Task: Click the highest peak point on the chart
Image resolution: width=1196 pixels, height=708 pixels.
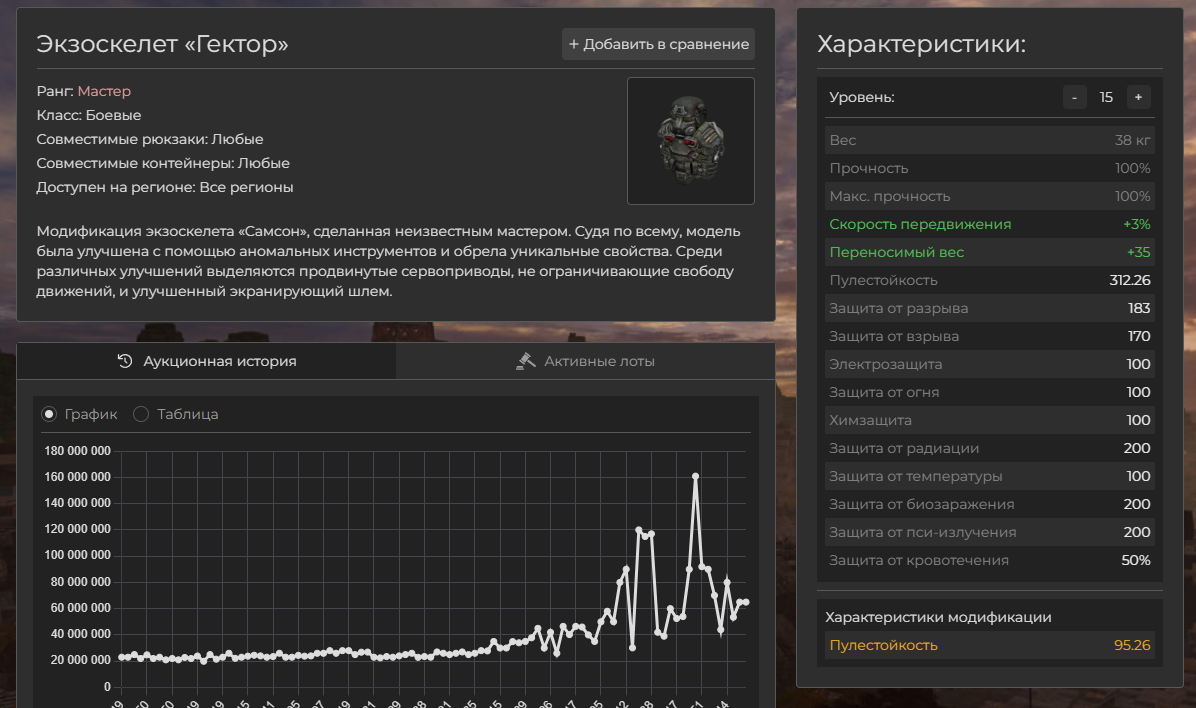Action: pyautogui.click(x=695, y=476)
